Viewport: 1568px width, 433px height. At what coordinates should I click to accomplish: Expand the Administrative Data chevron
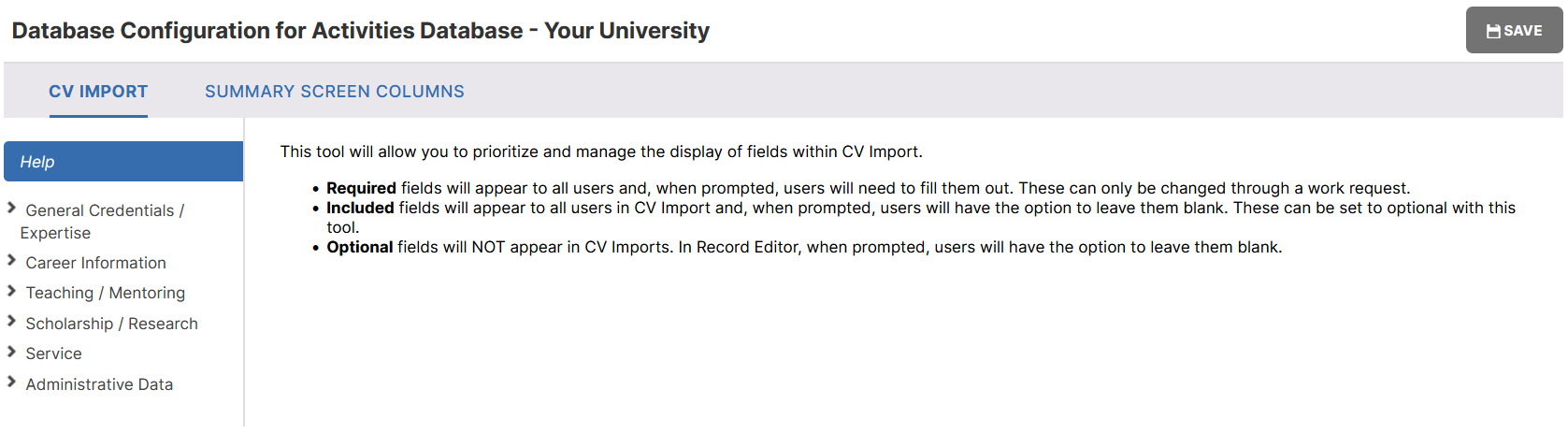tap(11, 382)
